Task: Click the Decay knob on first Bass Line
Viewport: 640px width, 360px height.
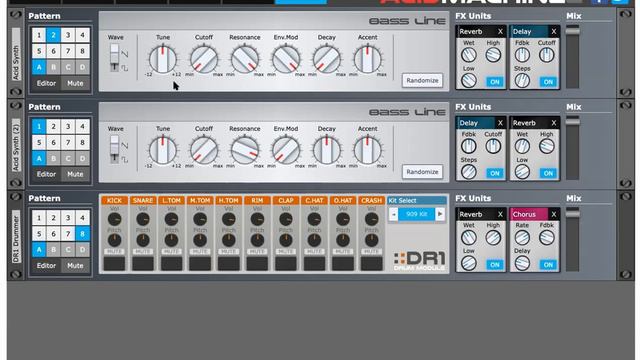Action: pos(327,59)
